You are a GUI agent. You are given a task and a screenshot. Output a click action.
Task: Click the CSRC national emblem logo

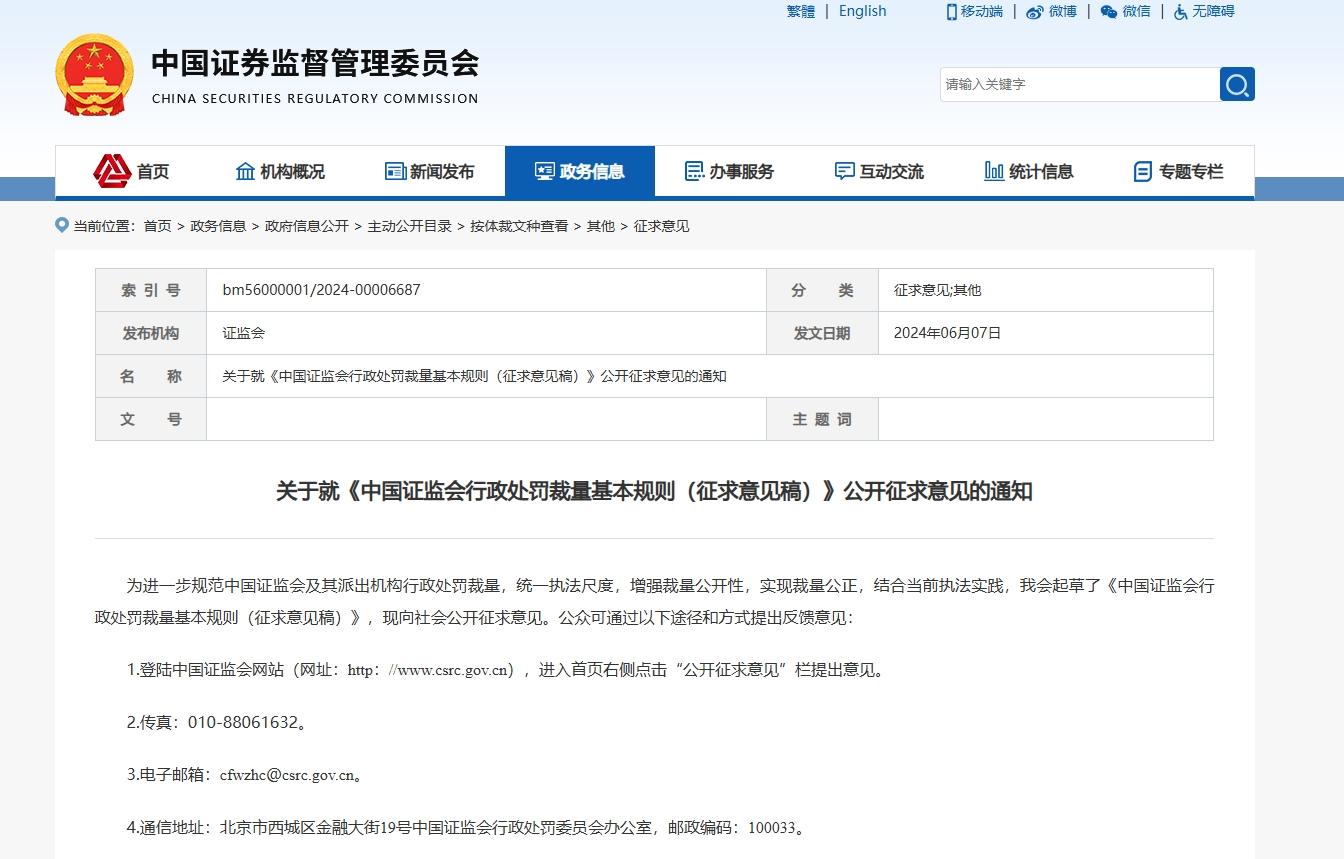94,75
